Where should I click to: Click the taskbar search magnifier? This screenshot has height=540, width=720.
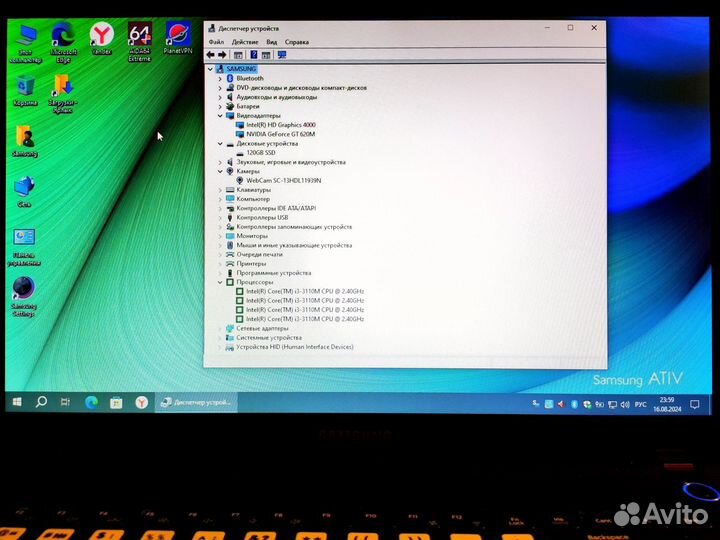pos(41,403)
